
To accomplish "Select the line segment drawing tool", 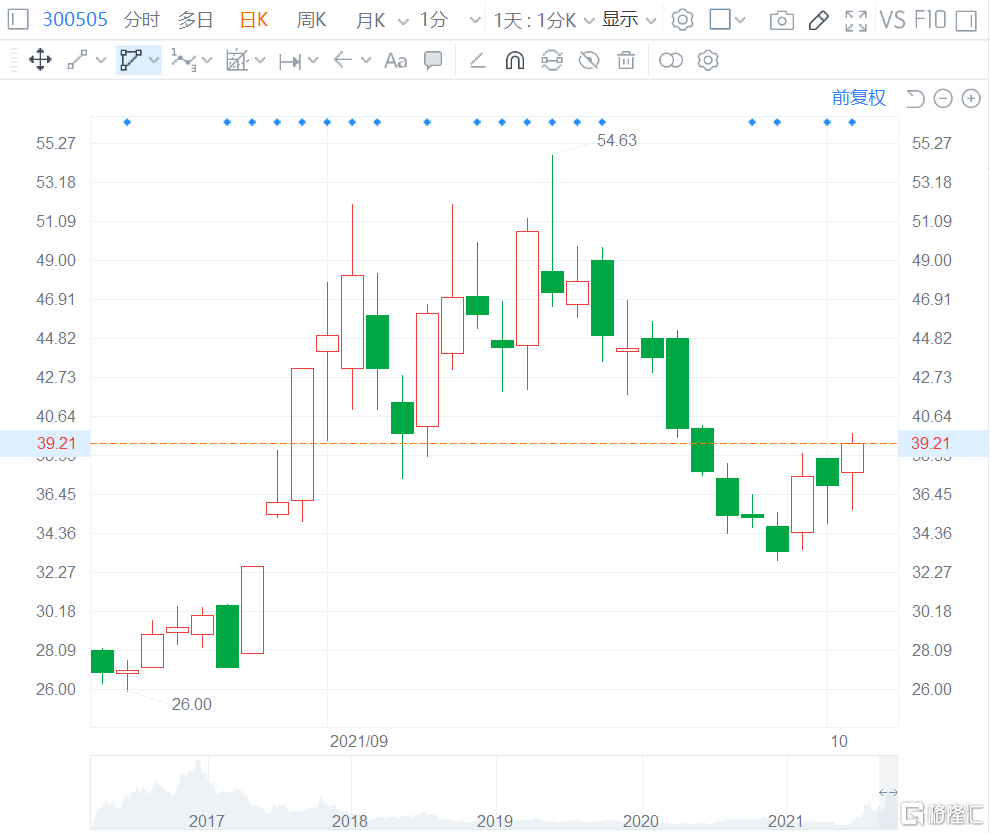I will click(77, 60).
